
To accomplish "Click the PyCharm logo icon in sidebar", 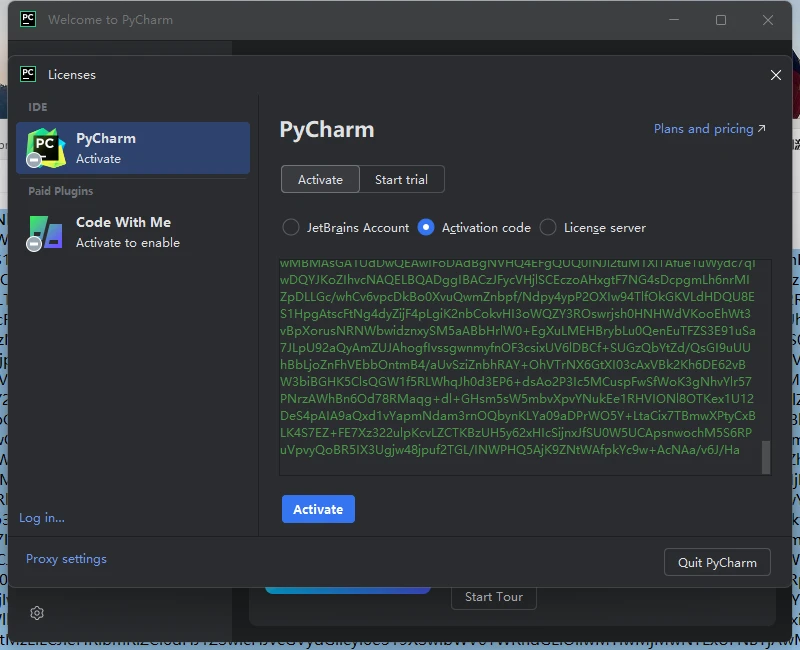I will pyautogui.click(x=46, y=148).
